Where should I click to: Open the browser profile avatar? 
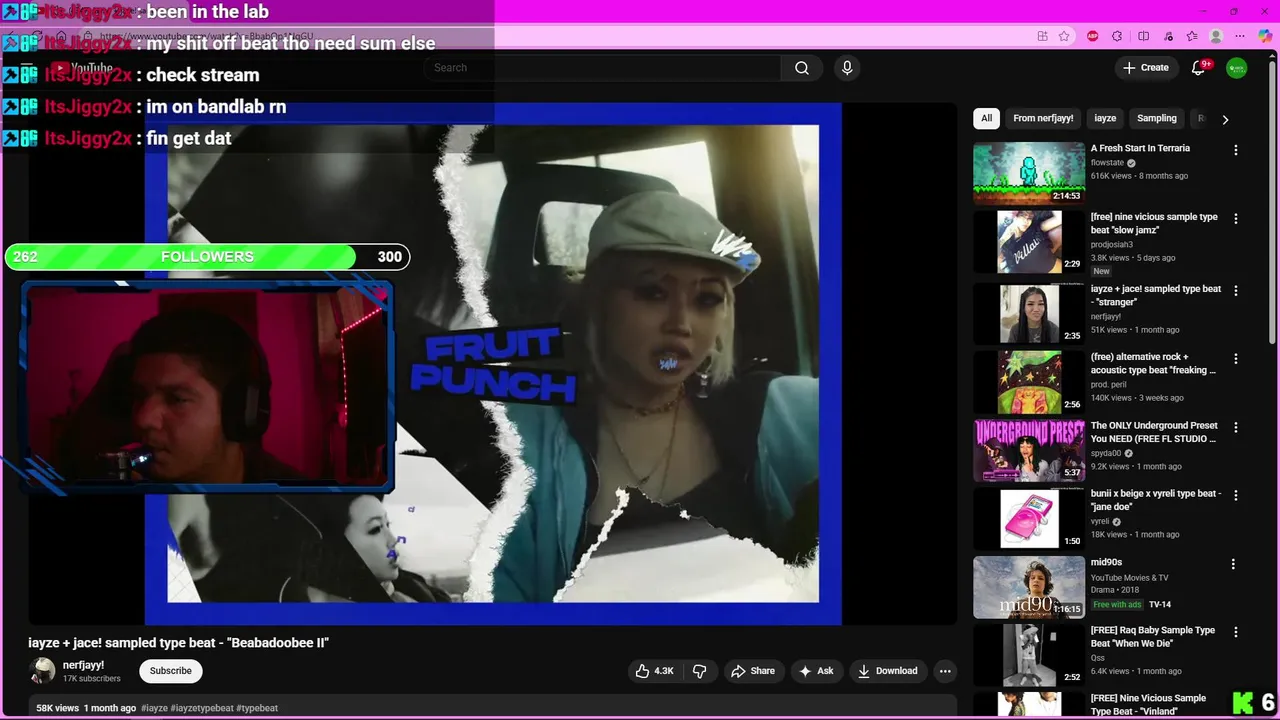pos(1216,36)
